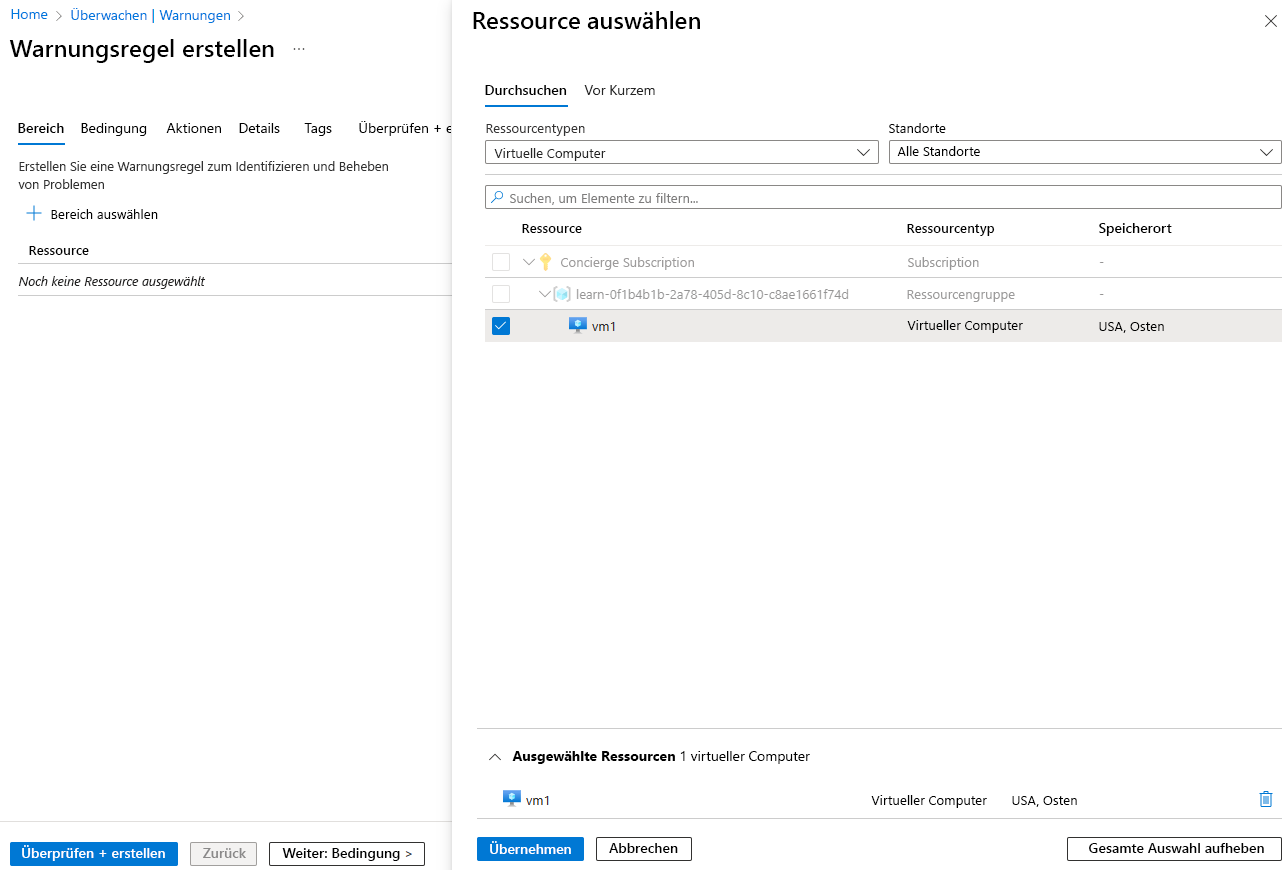Image resolution: width=1284 pixels, height=870 pixels.
Task: Click the plus icon for Bereich auswählen
Action: [34, 213]
